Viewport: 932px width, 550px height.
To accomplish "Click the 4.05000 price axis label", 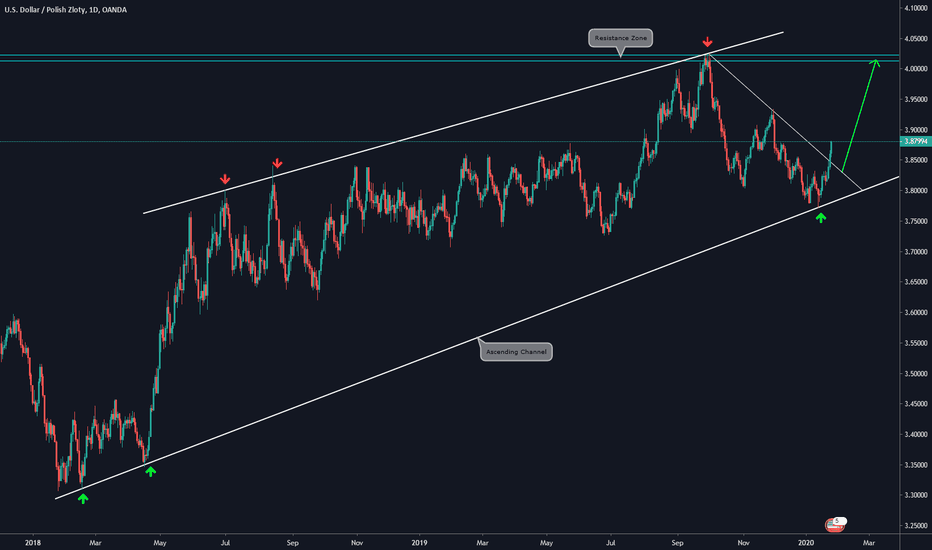I will coord(916,39).
